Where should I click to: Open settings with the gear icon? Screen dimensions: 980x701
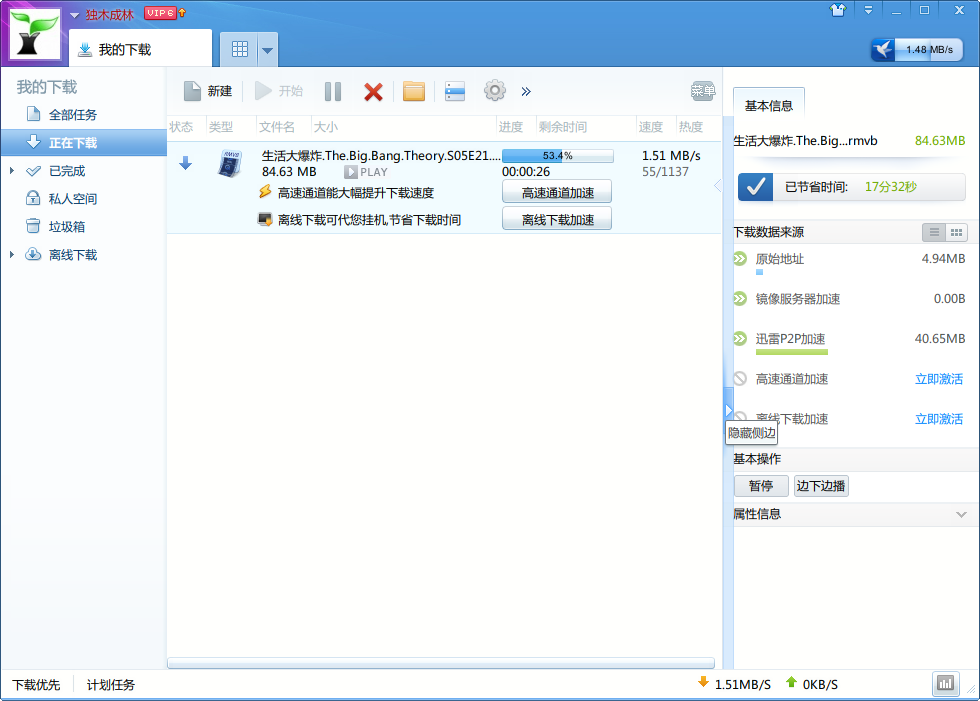click(x=494, y=91)
